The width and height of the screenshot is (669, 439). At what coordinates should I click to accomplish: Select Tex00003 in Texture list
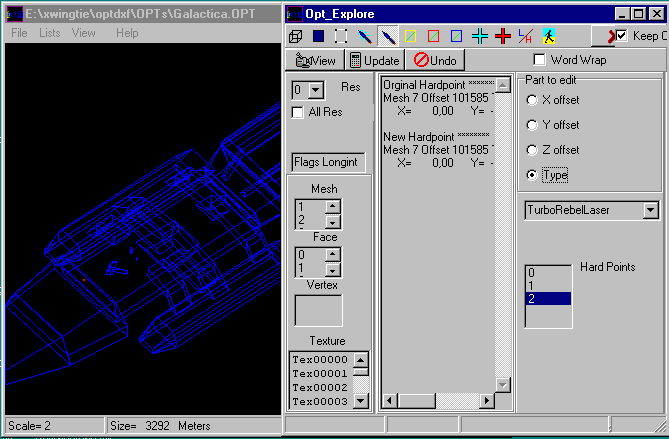pos(321,401)
